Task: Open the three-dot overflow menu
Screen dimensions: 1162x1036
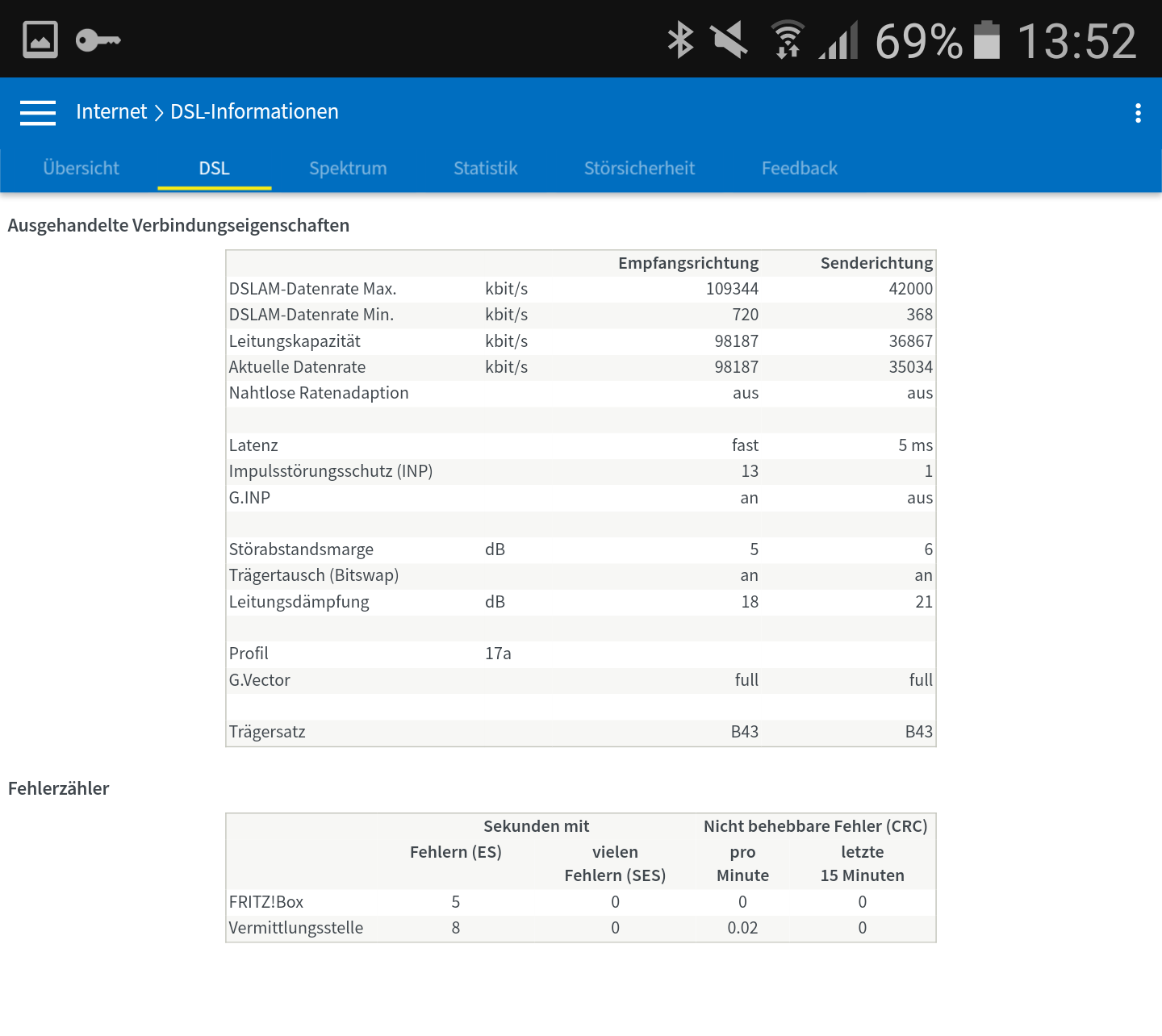Action: (x=1138, y=113)
